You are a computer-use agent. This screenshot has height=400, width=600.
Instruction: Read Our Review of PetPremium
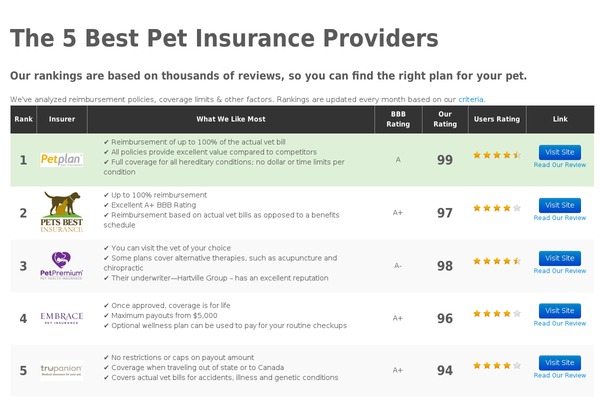tap(560, 271)
